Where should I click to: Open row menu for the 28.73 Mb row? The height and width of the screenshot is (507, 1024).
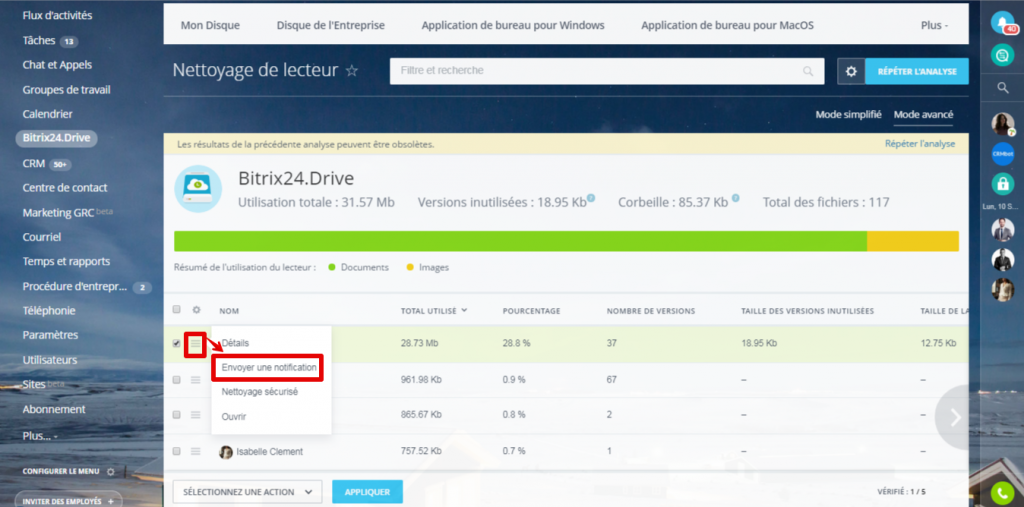click(x=195, y=344)
